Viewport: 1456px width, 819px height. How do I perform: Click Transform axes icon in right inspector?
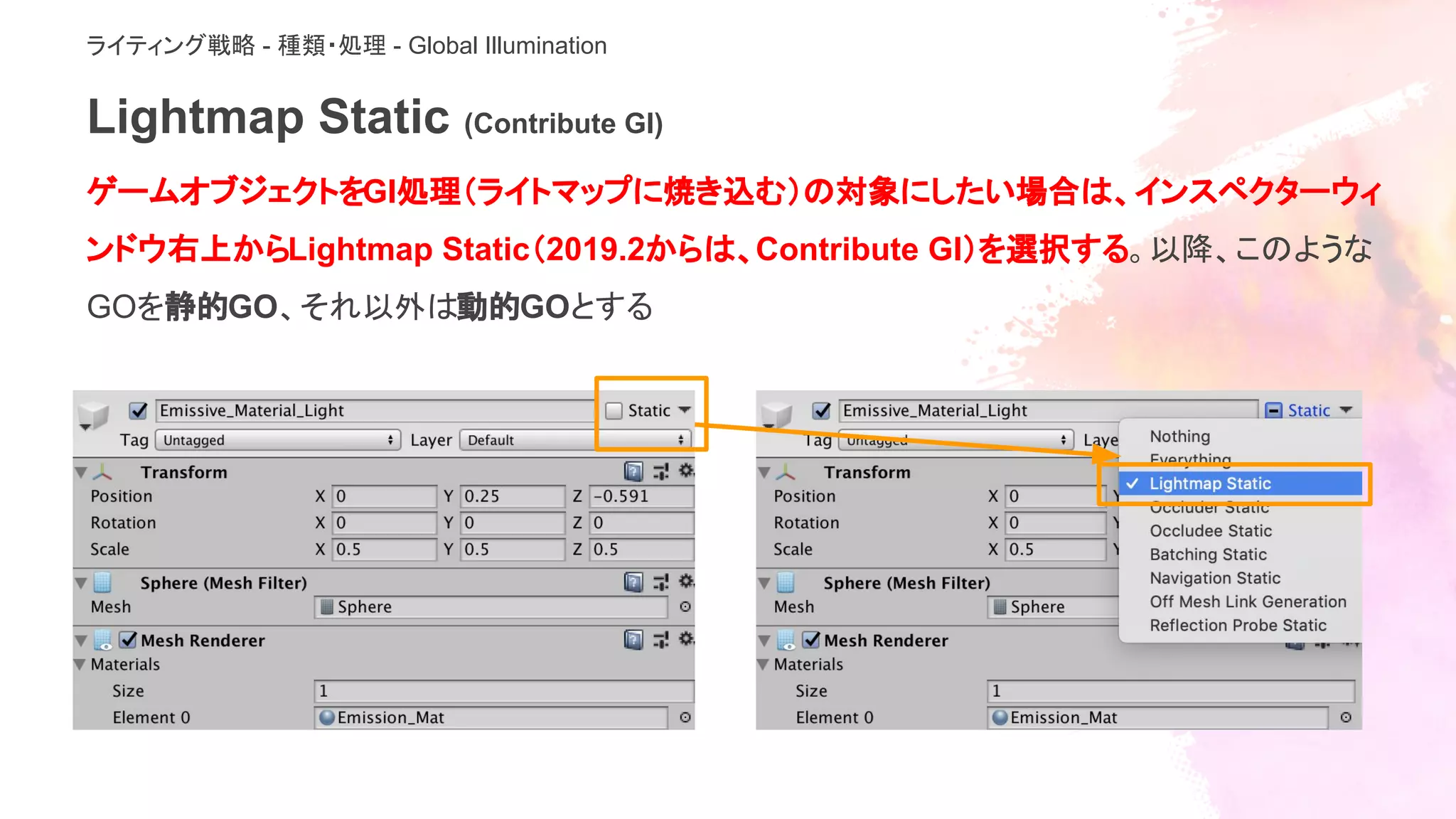pyautogui.click(x=786, y=472)
